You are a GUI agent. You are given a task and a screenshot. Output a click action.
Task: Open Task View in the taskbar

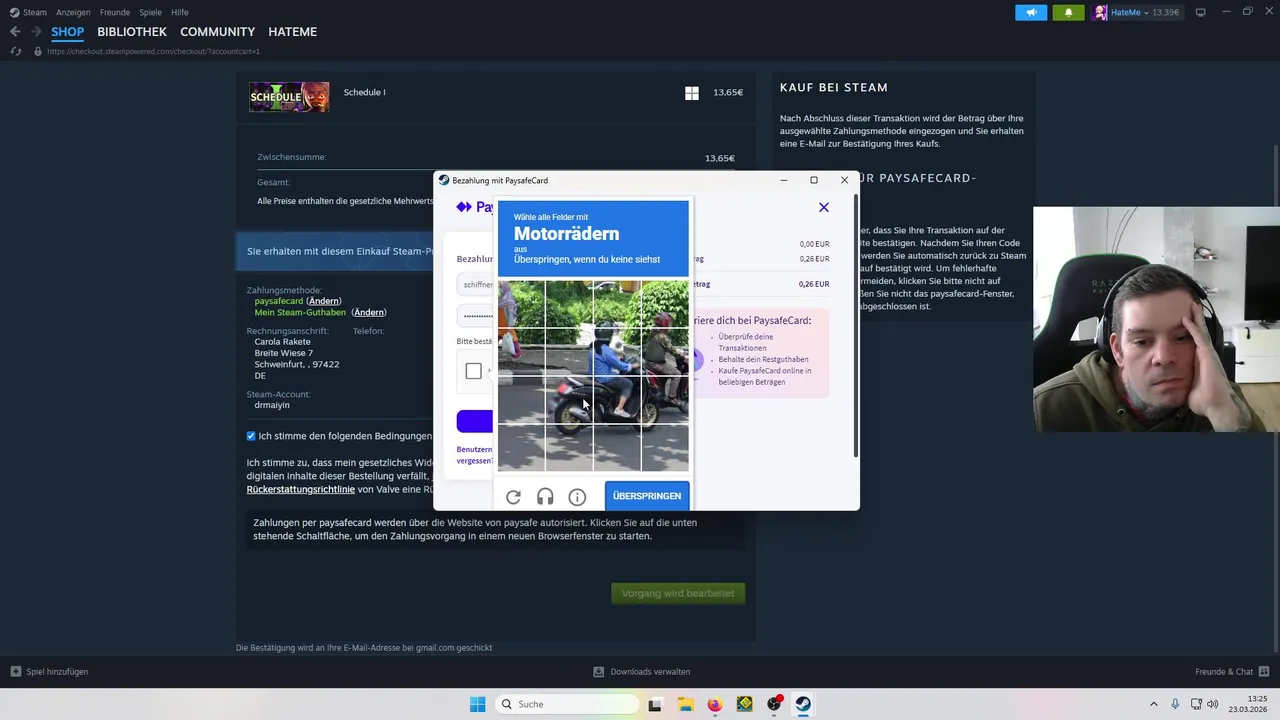point(655,704)
